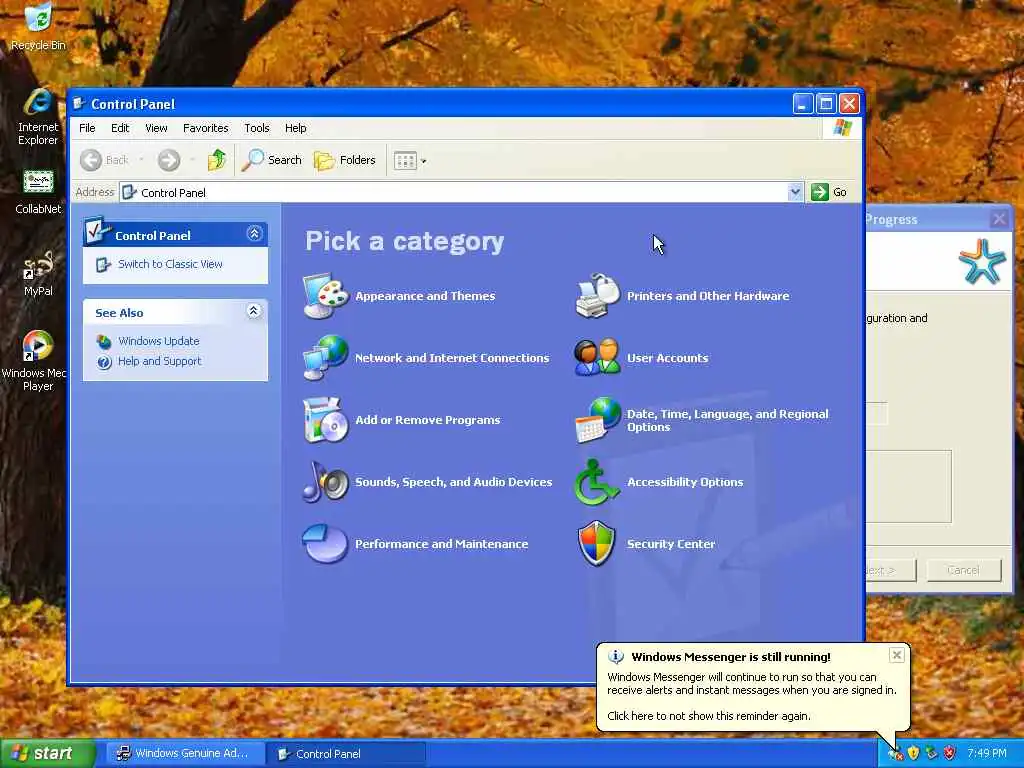This screenshot has width=1024, height=768.
Task: Click the Add or Remove Programs icon
Action: pos(325,420)
